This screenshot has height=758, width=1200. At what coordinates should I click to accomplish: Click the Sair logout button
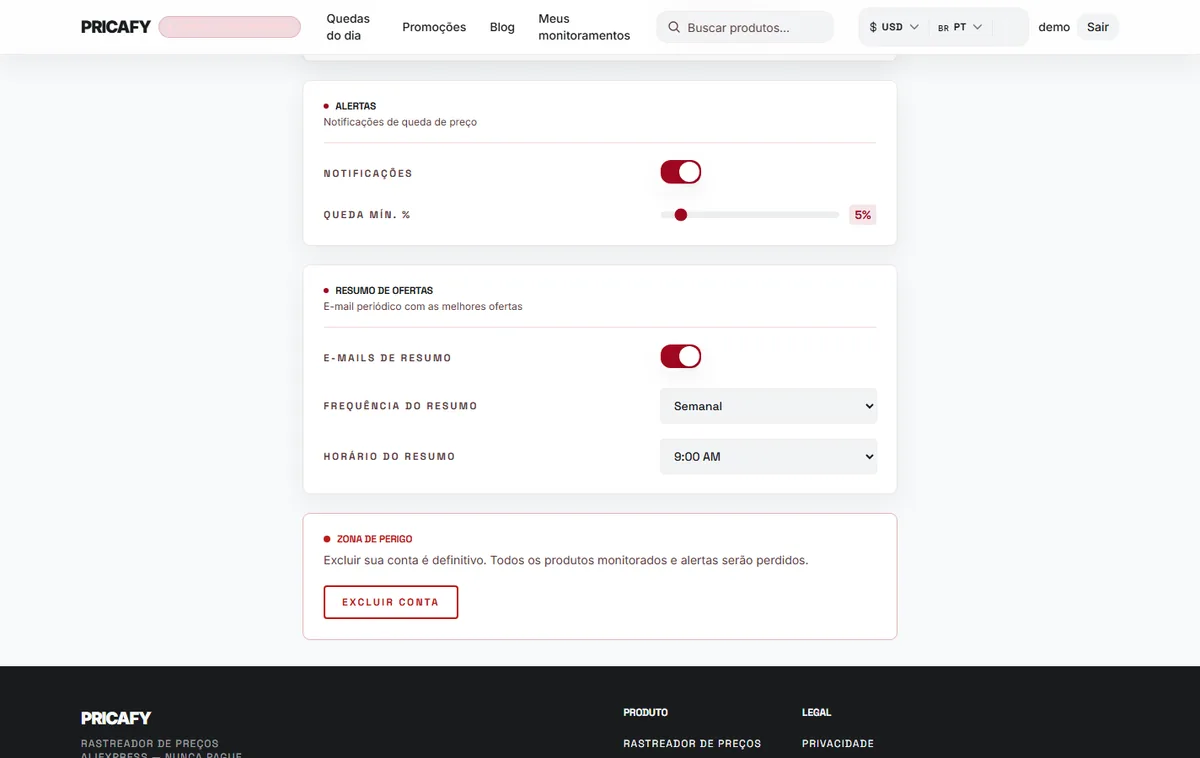click(x=1098, y=27)
